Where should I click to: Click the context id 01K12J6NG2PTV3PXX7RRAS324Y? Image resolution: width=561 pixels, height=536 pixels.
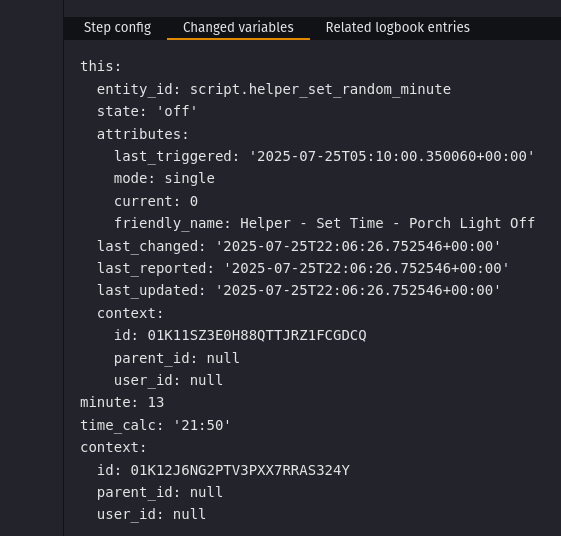pos(240,470)
